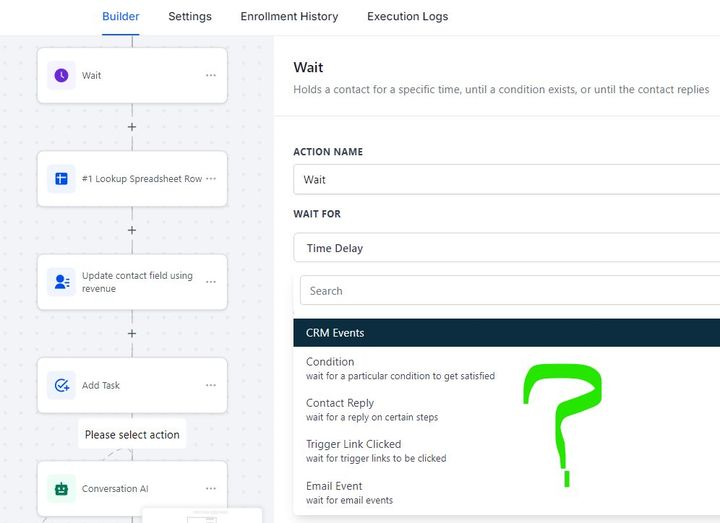Screen dimensions: 720x523
Task: Click the Add Task checkmark icon
Action: click(x=62, y=385)
